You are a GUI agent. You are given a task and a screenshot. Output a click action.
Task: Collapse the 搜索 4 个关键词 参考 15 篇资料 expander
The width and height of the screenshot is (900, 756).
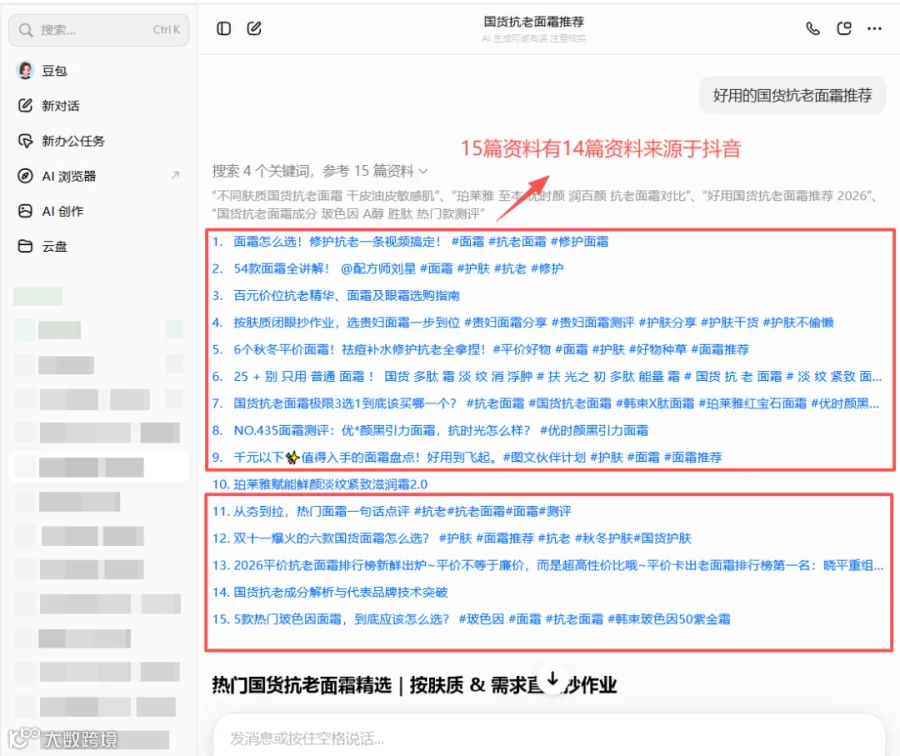pos(320,171)
